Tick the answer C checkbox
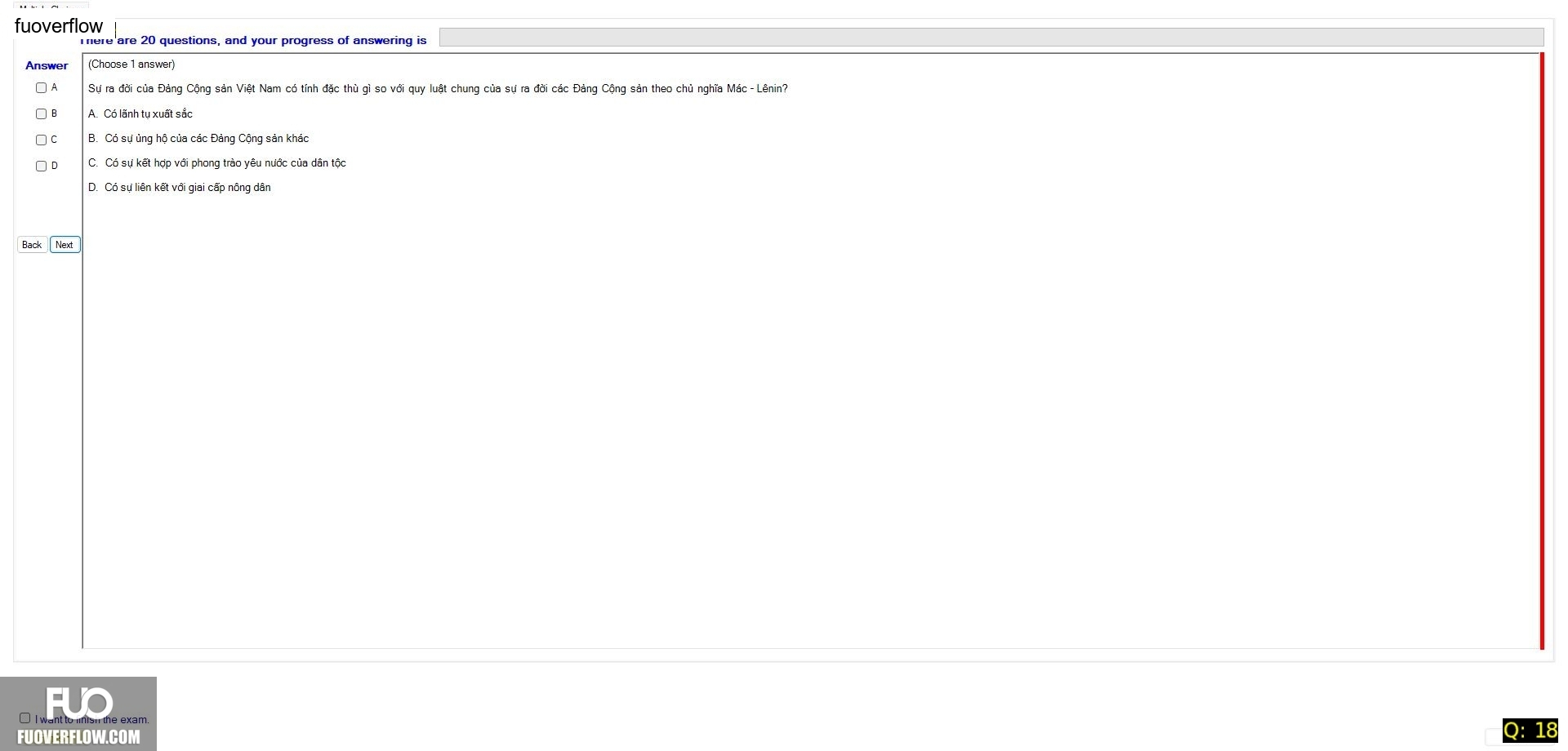The width and height of the screenshot is (1568, 751). click(x=41, y=140)
